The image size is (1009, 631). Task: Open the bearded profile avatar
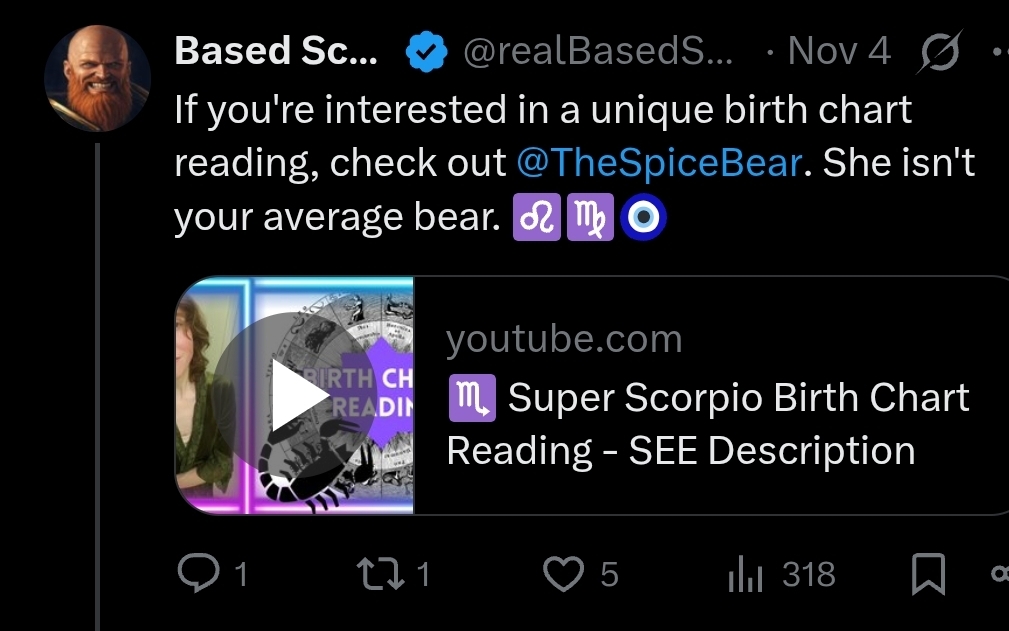click(x=98, y=78)
